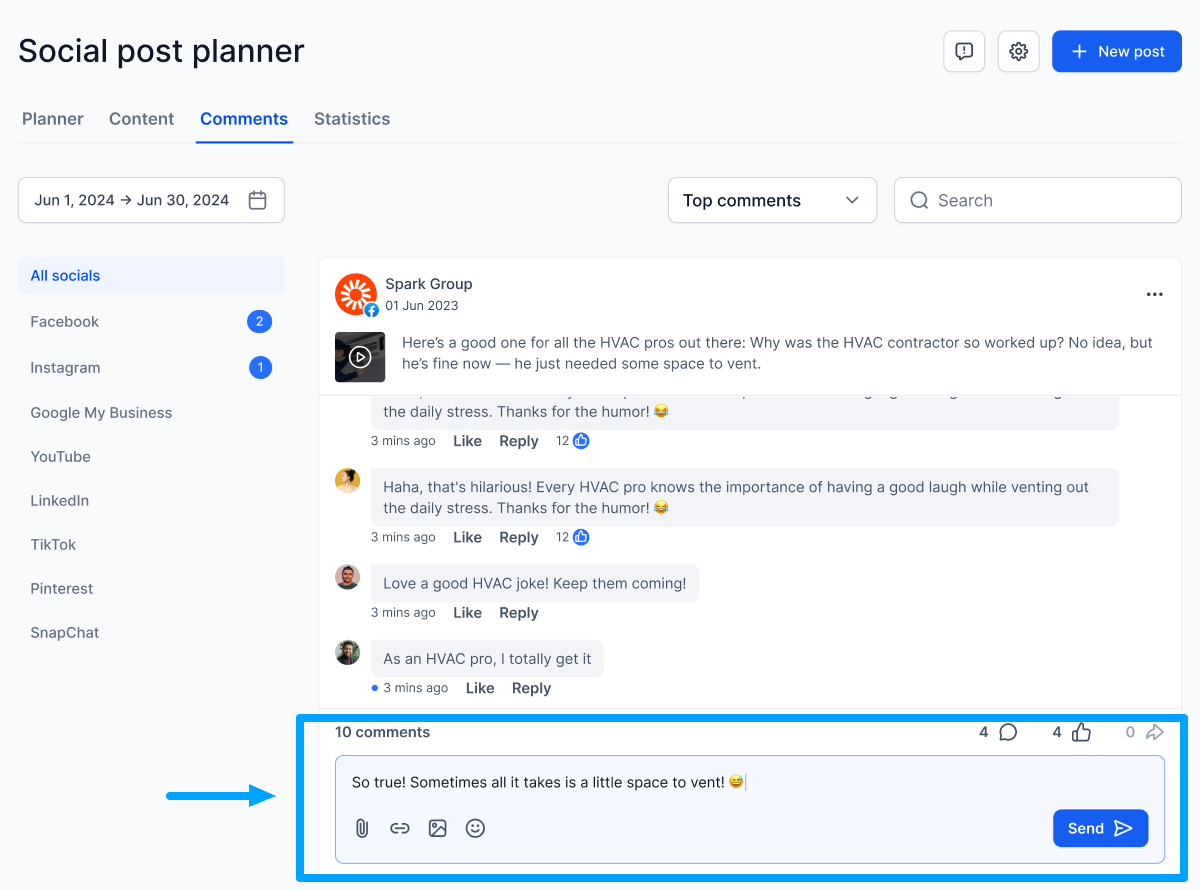The image size is (1200, 890).
Task: Click the attach file paperclip icon
Action: click(x=362, y=828)
